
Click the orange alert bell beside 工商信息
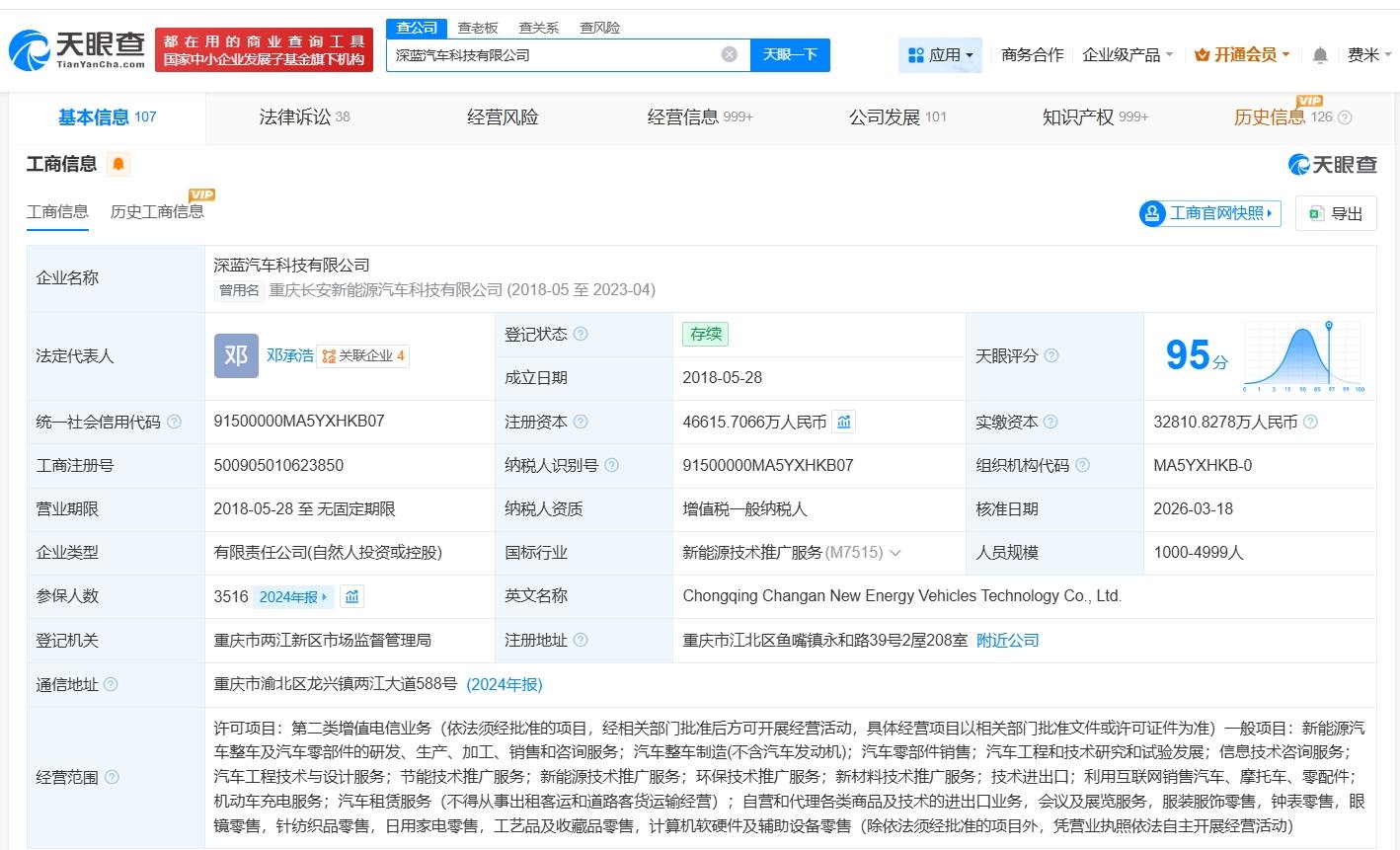(x=118, y=164)
